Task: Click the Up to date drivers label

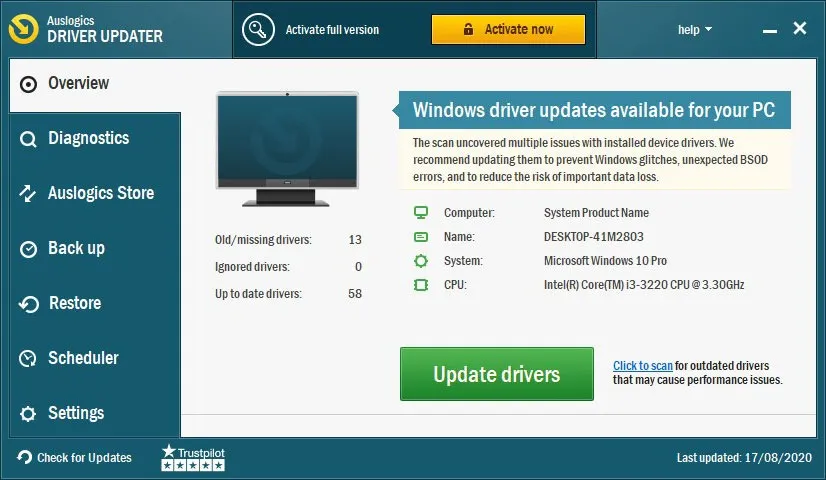Action: click(x=258, y=294)
